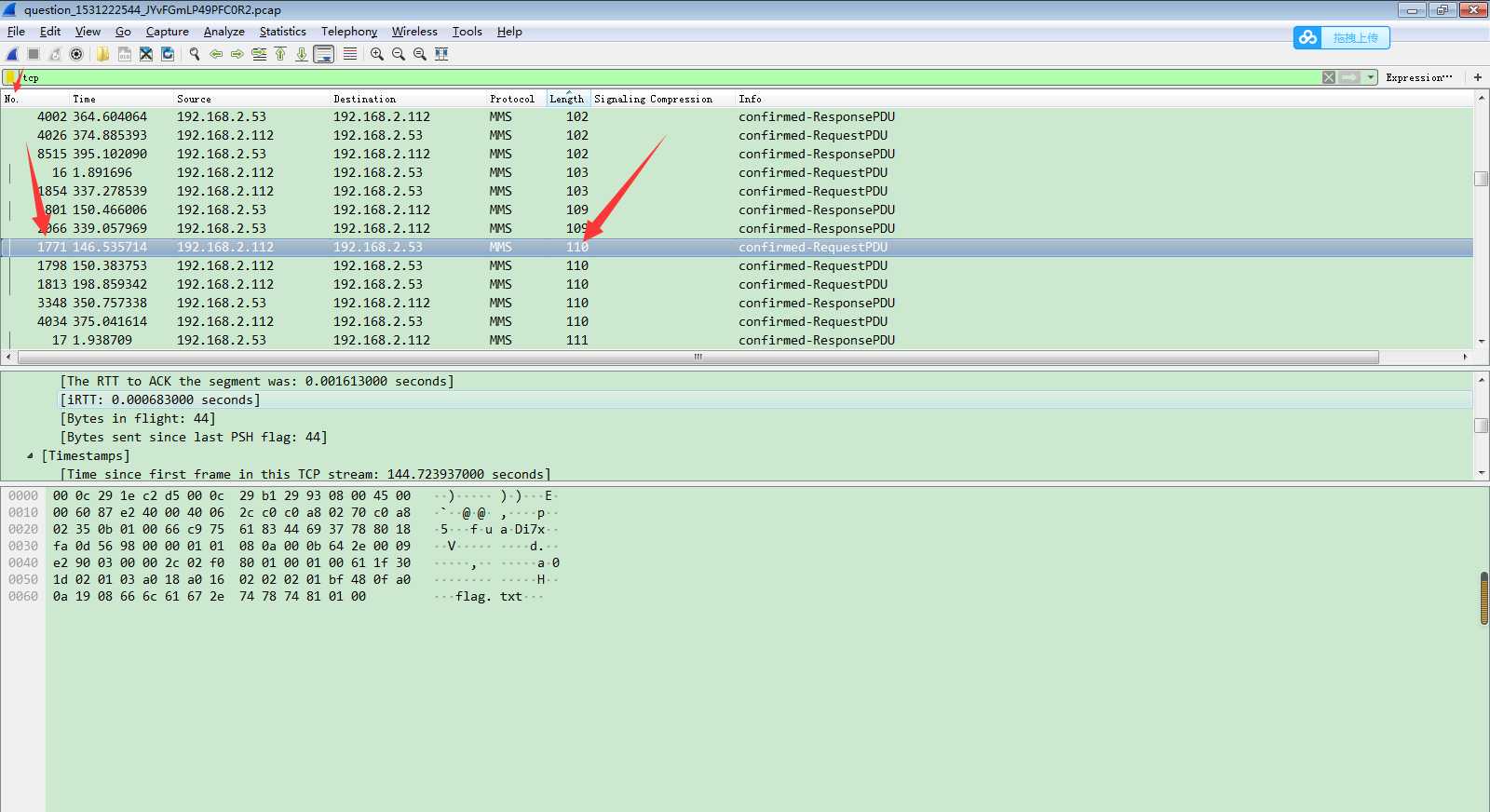Open a capture file with the folder icon
1490x812 pixels.
tap(102, 54)
